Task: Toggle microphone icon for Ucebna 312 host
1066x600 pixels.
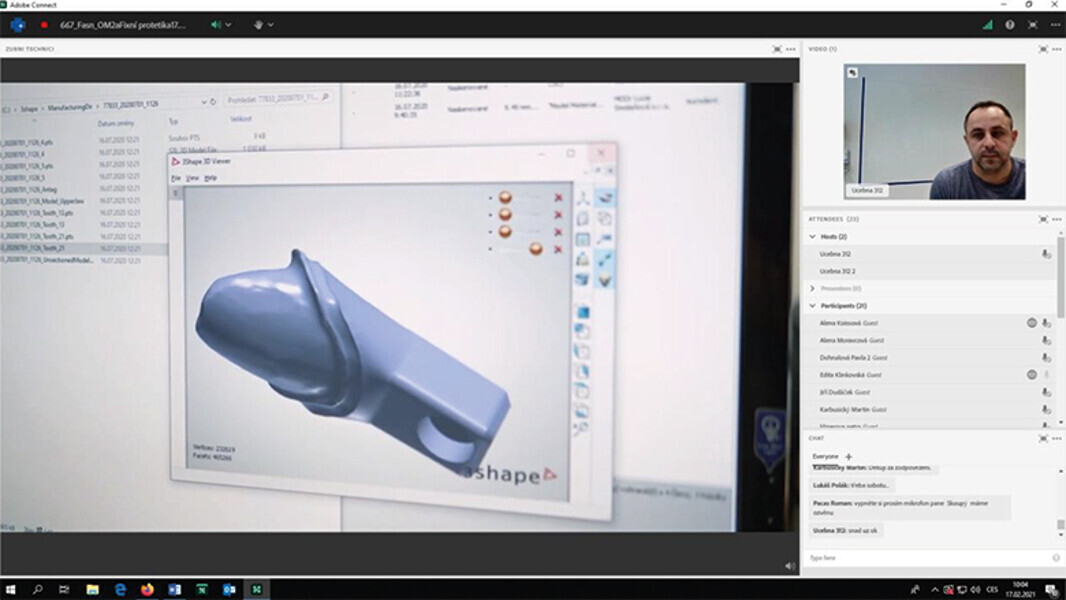Action: click(x=1046, y=254)
